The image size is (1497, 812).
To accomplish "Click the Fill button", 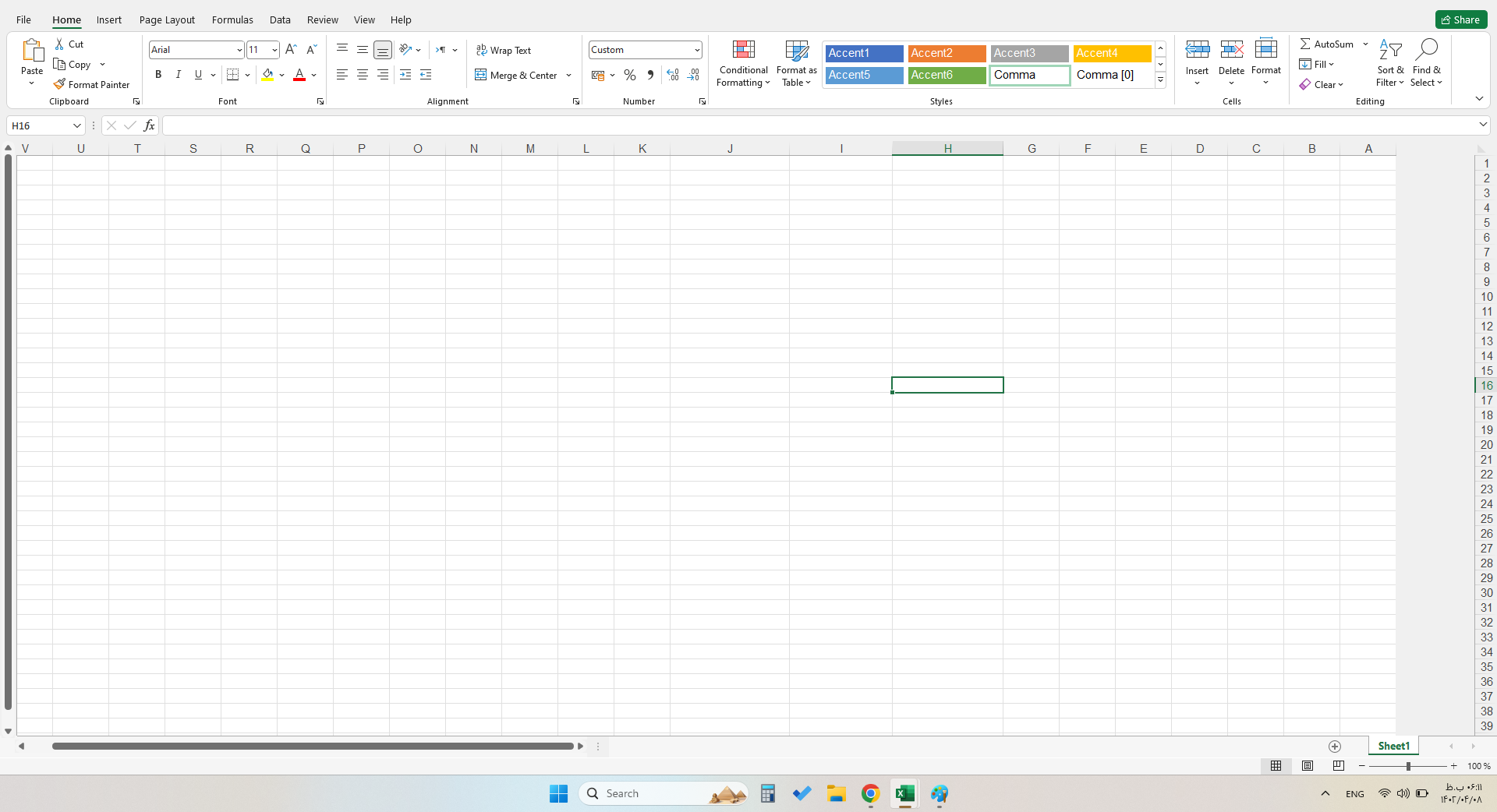I will click(x=1317, y=65).
